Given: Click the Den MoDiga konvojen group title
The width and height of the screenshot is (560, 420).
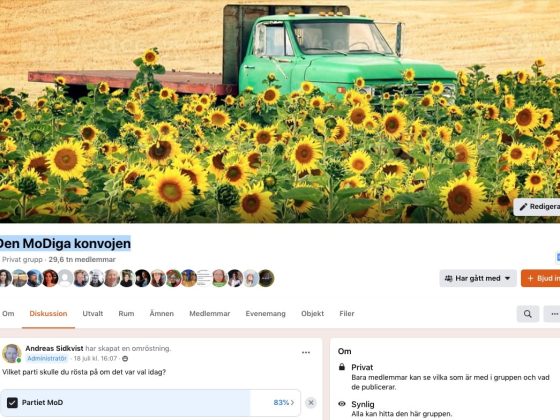Looking at the screenshot, I should pos(65,244).
